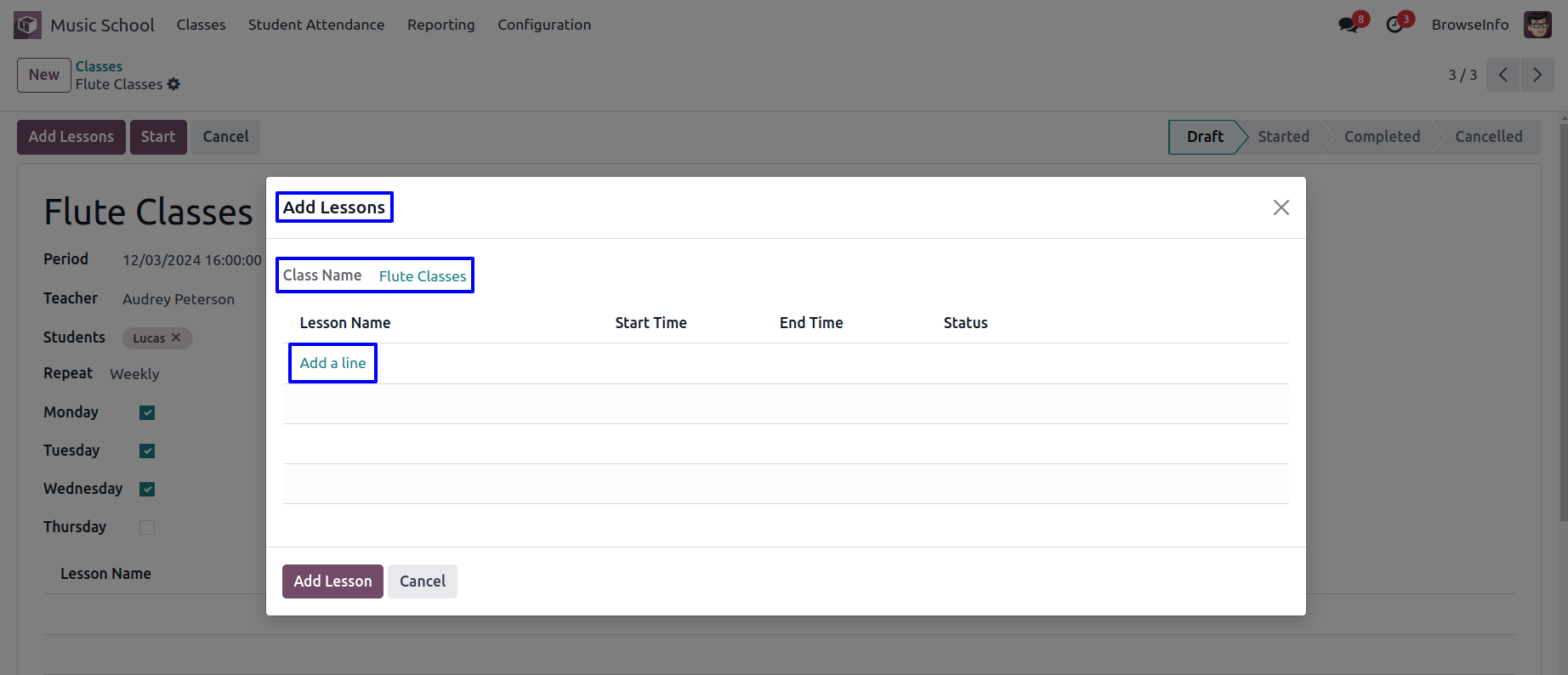Go to next record arrow
This screenshot has width=1568, height=675.
1537,75
